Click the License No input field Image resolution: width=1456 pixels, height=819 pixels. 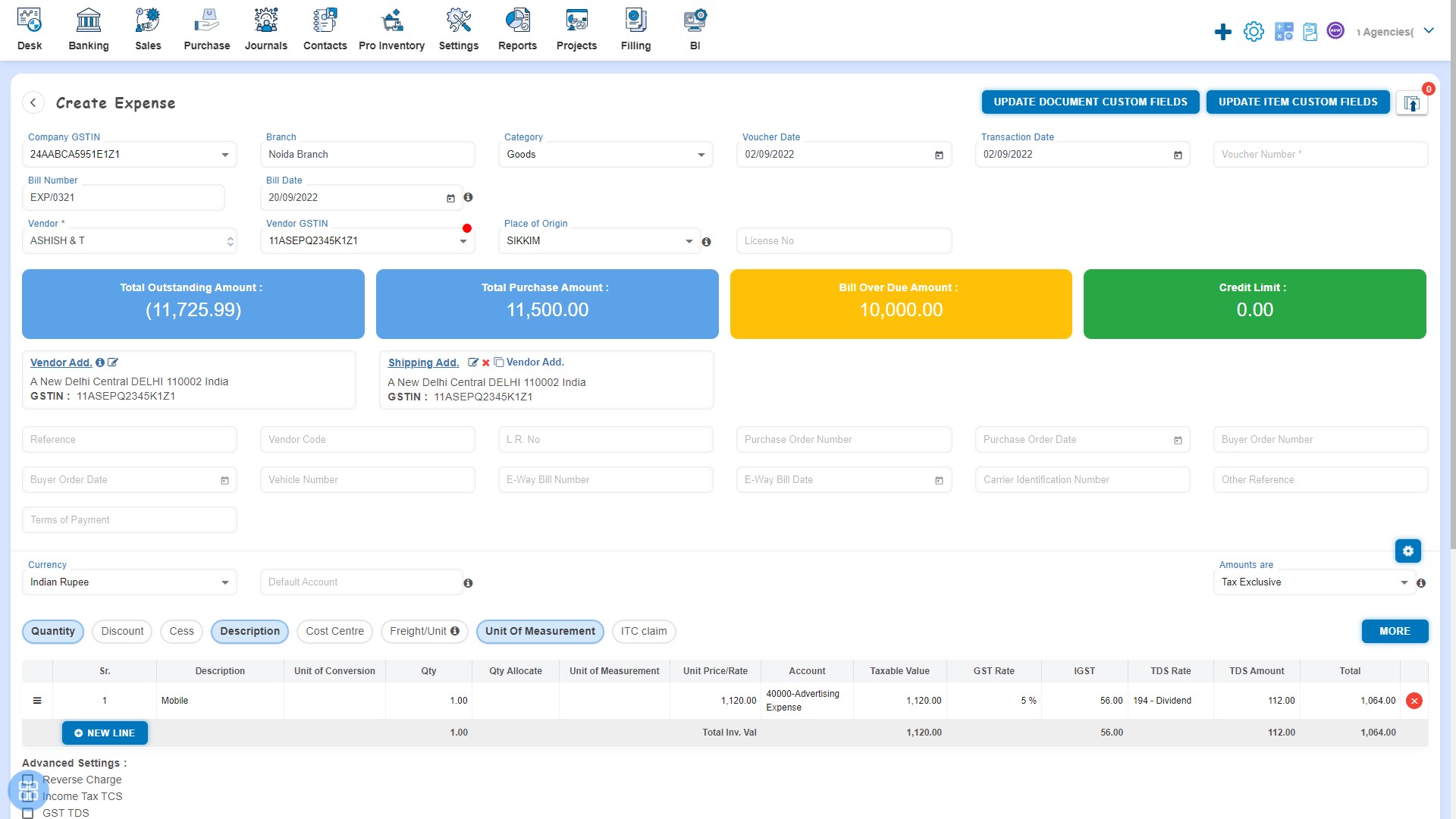844,241
